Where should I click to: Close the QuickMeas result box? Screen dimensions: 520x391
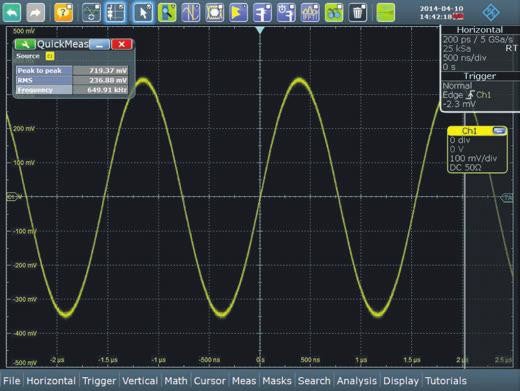(x=122, y=44)
